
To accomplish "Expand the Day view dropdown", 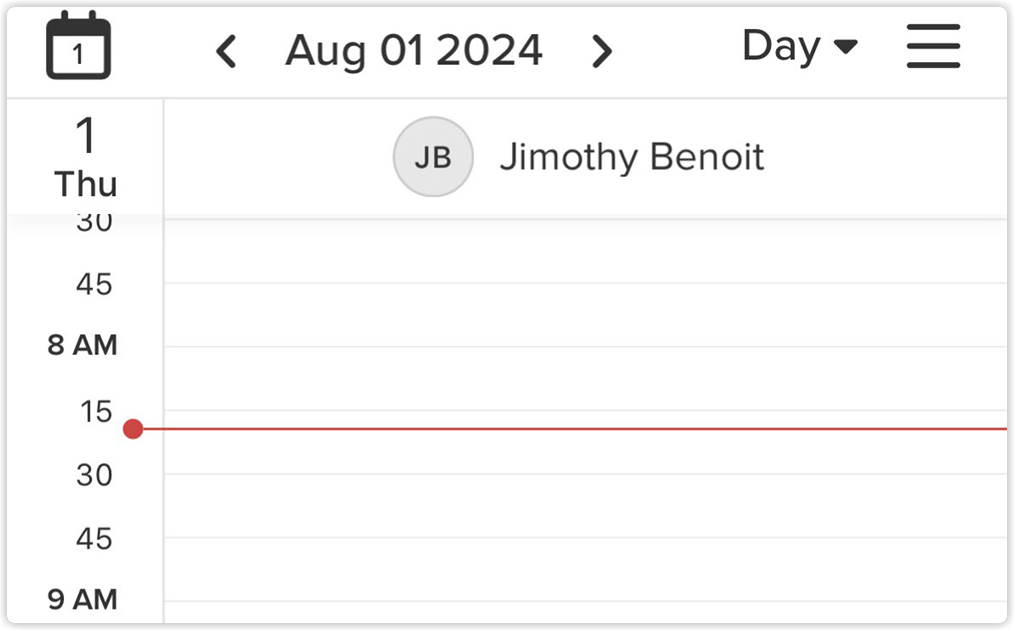I will tap(800, 47).
